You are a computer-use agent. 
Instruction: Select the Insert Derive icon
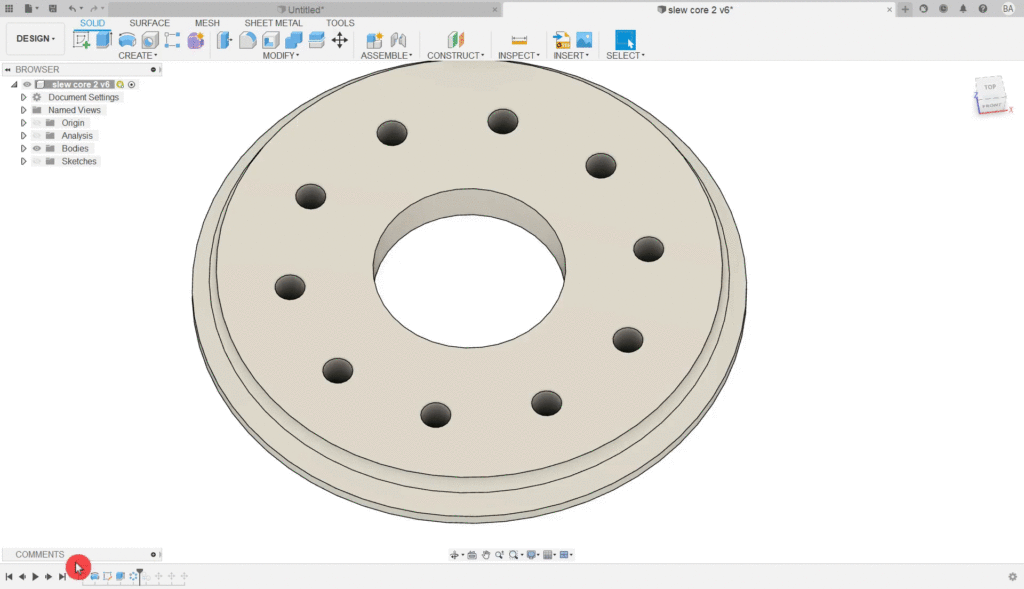click(562, 40)
